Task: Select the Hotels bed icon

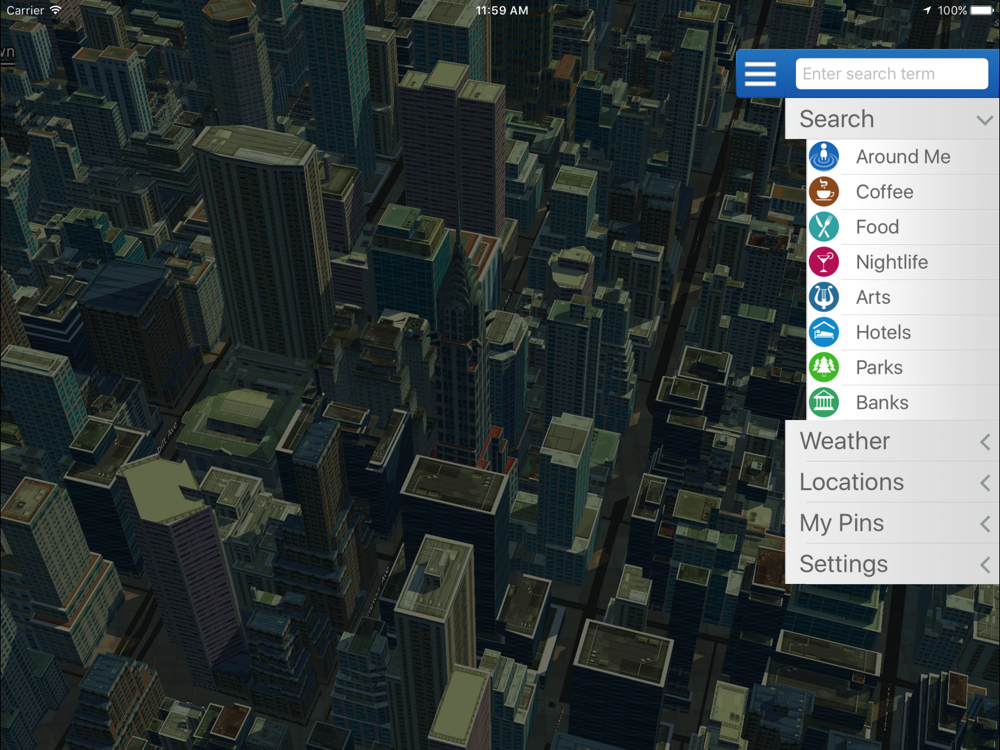Action: click(823, 332)
